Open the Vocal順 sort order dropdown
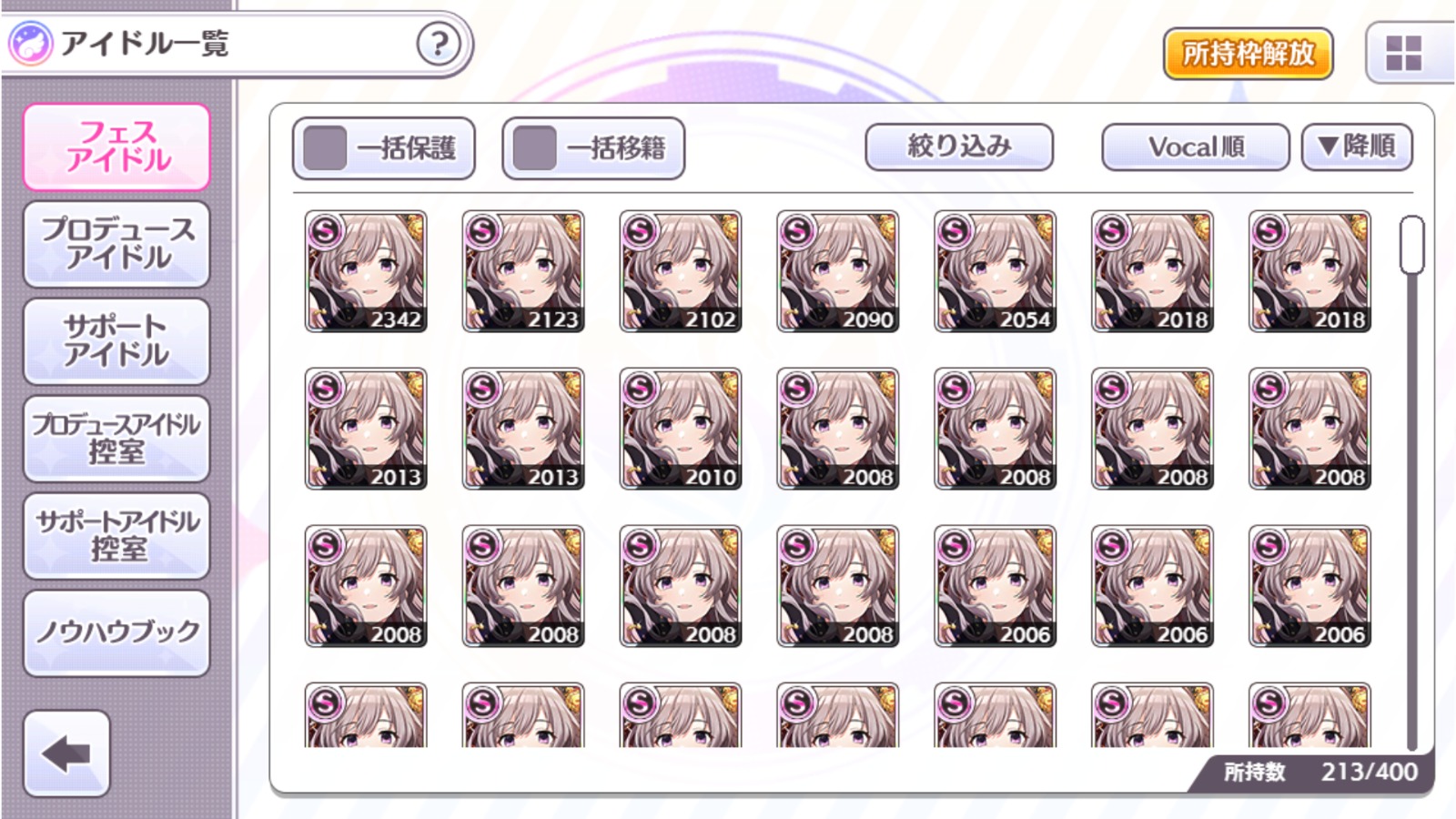Image resolution: width=1456 pixels, height=819 pixels. click(x=1196, y=147)
